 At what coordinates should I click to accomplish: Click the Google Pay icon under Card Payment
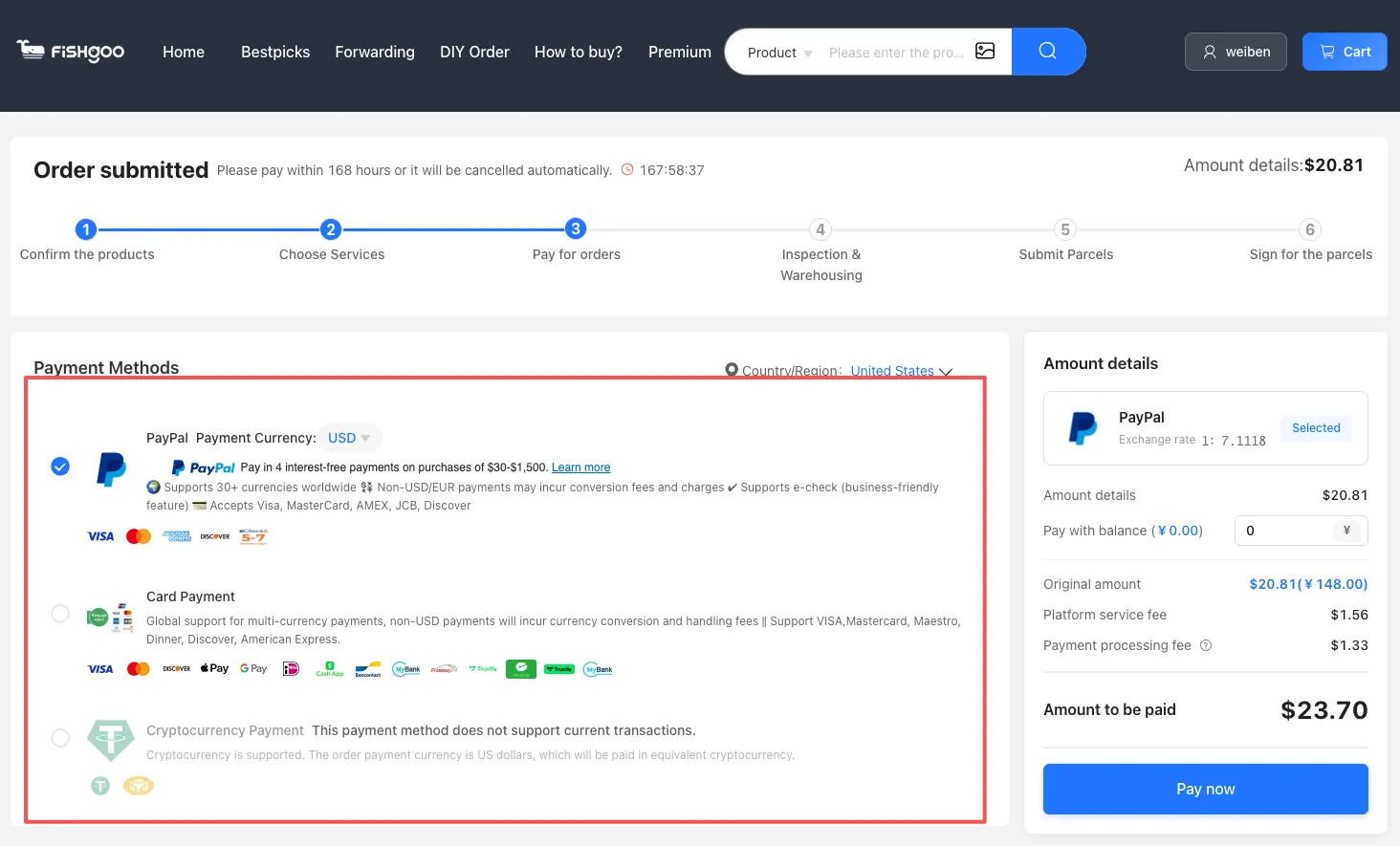(x=253, y=668)
